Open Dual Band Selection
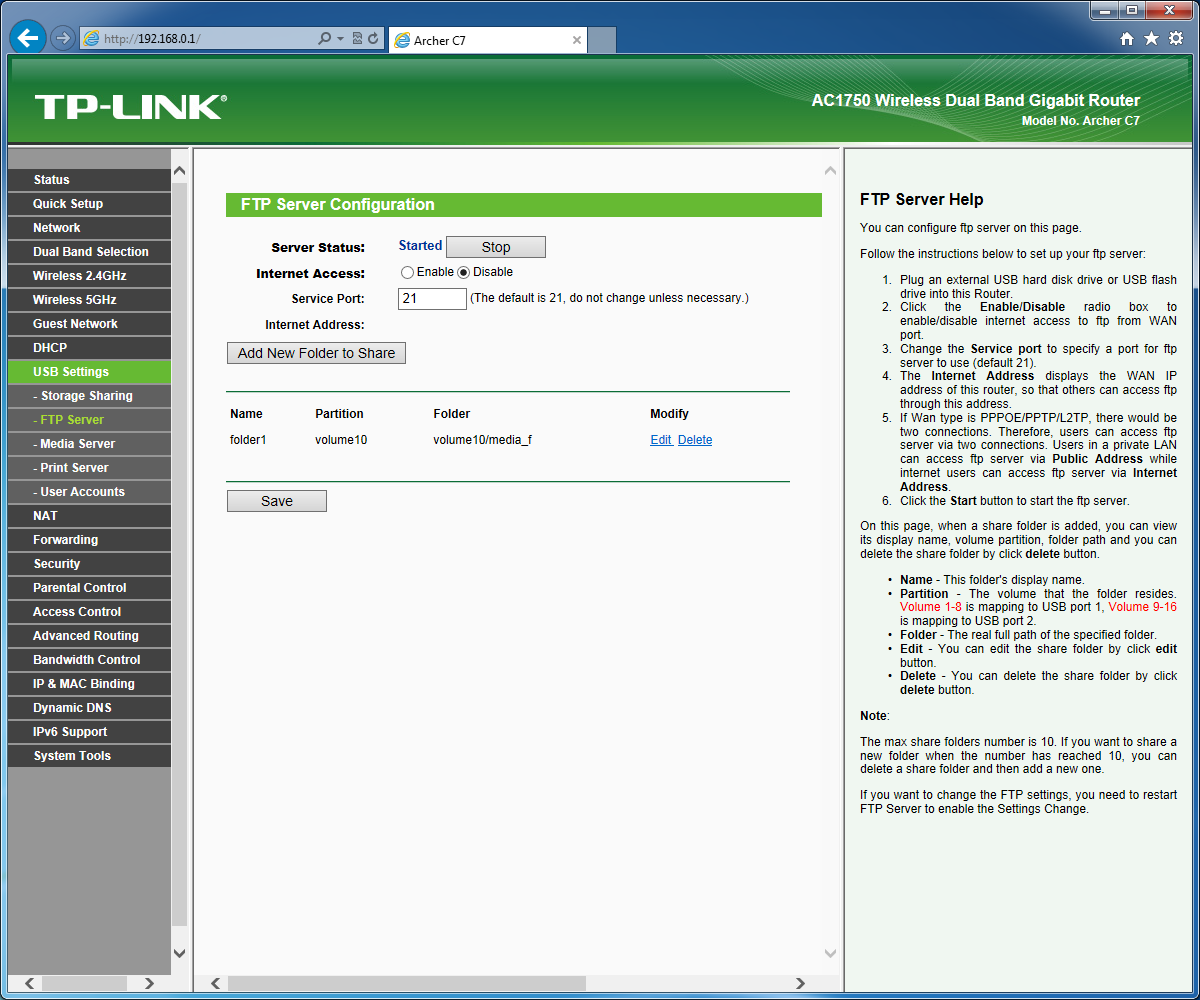 89,252
